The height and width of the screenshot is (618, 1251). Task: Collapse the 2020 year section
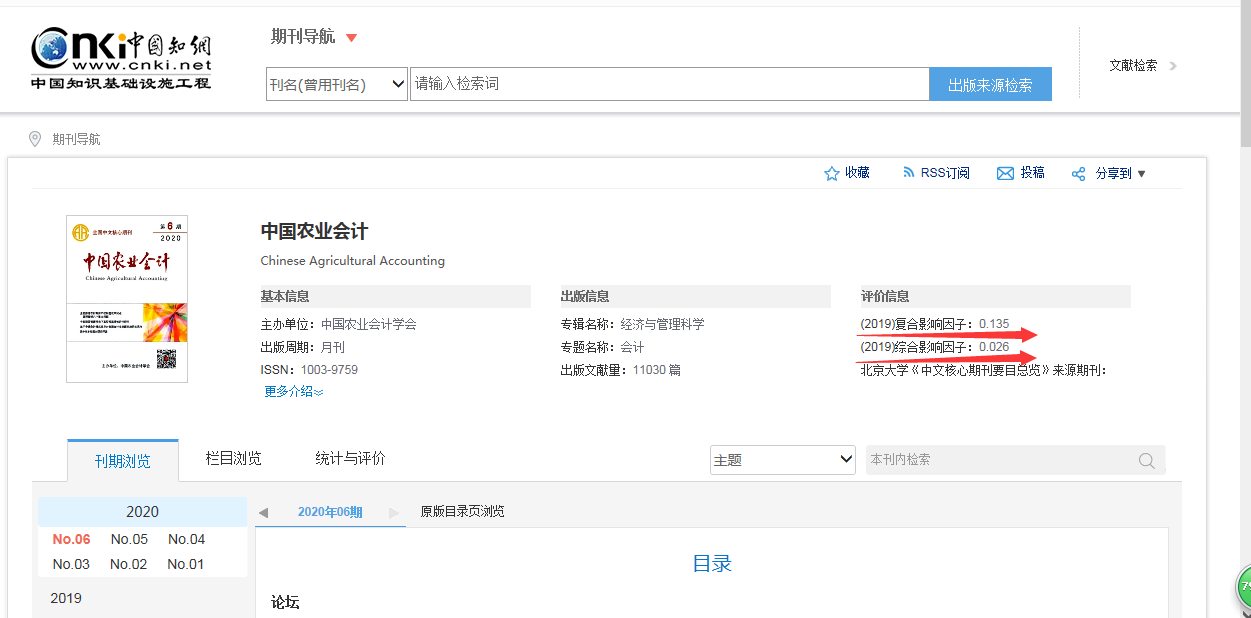tap(142, 512)
